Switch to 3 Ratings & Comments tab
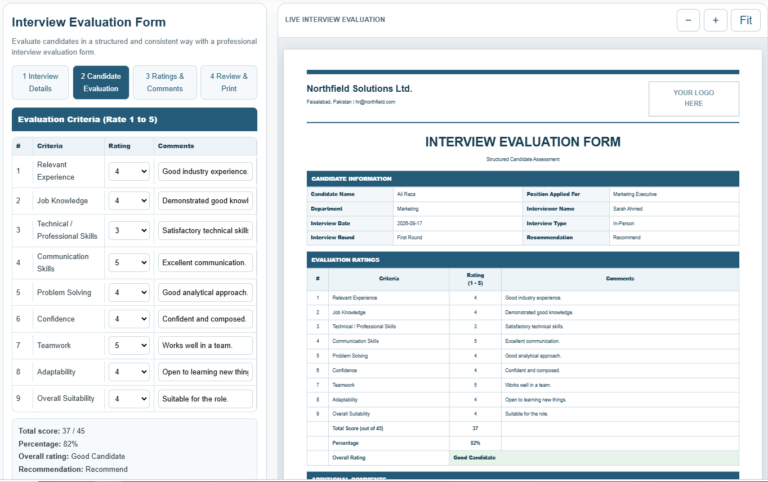 point(165,82)
